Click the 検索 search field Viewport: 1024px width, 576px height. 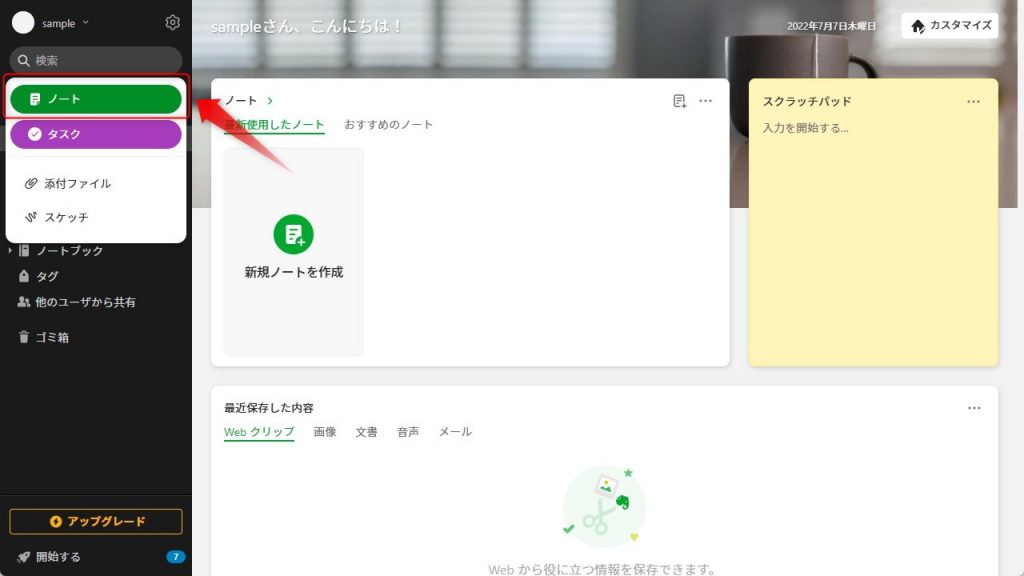pyautogui.click(x=95, y=60)
